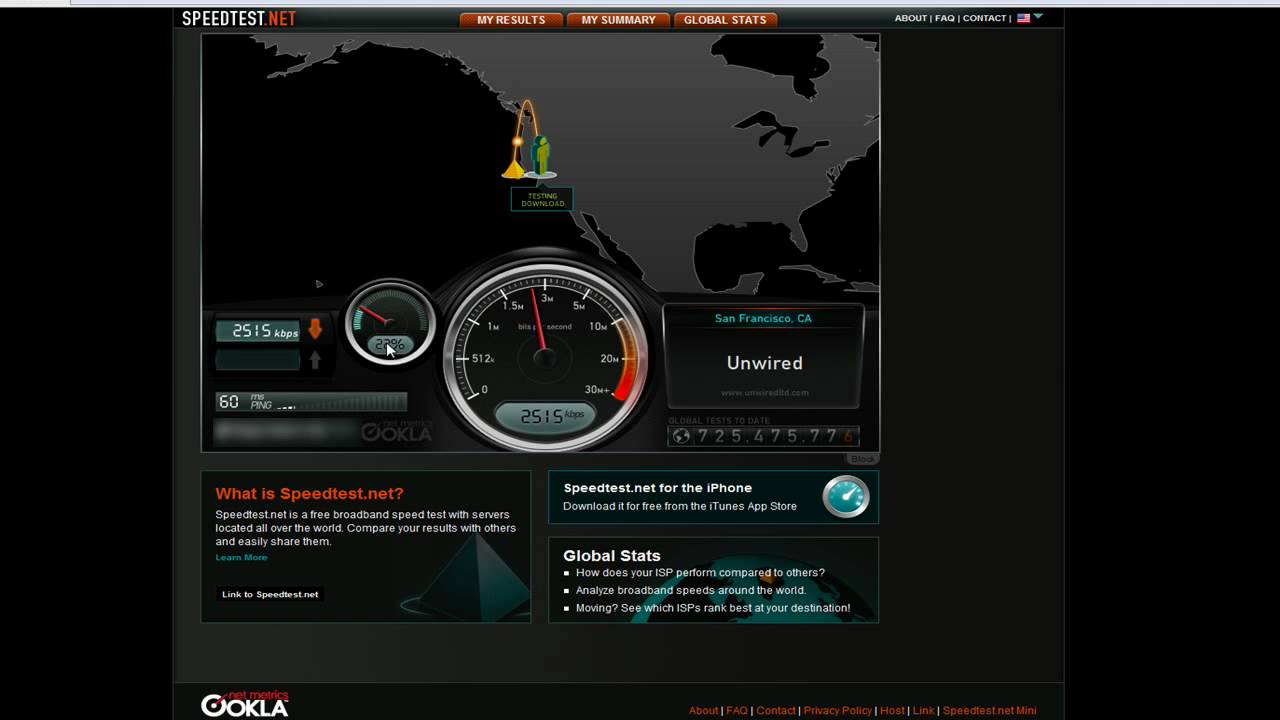Click Speedtest.net for the iPhone heading
Image resolution: width=1280 pixels, height=720 pixels.
point(657,488)
